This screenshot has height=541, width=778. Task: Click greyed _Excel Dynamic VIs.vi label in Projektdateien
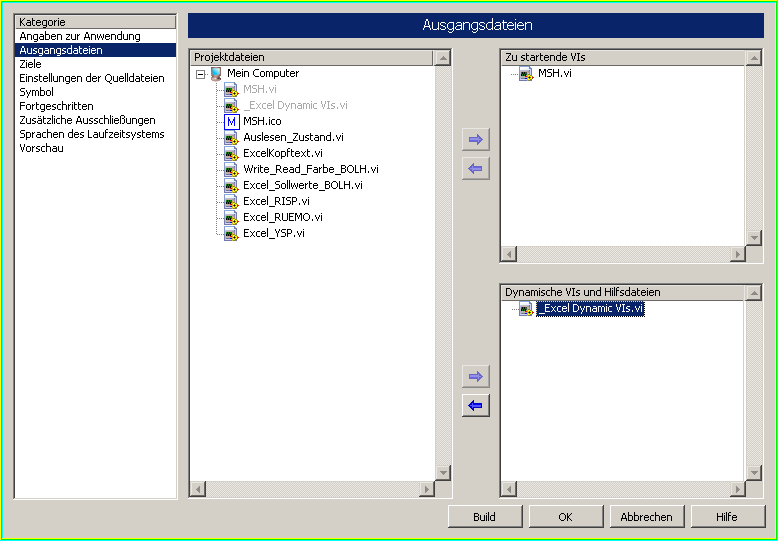(295, 105)
